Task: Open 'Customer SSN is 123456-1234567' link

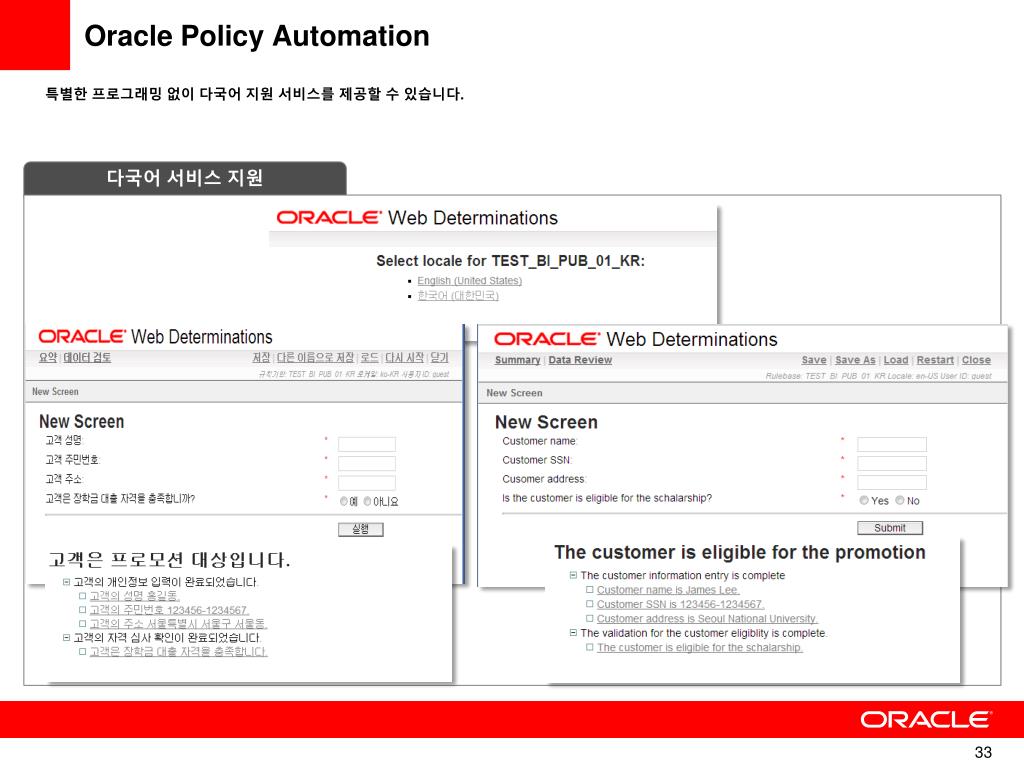Action: tap(680, 604)
